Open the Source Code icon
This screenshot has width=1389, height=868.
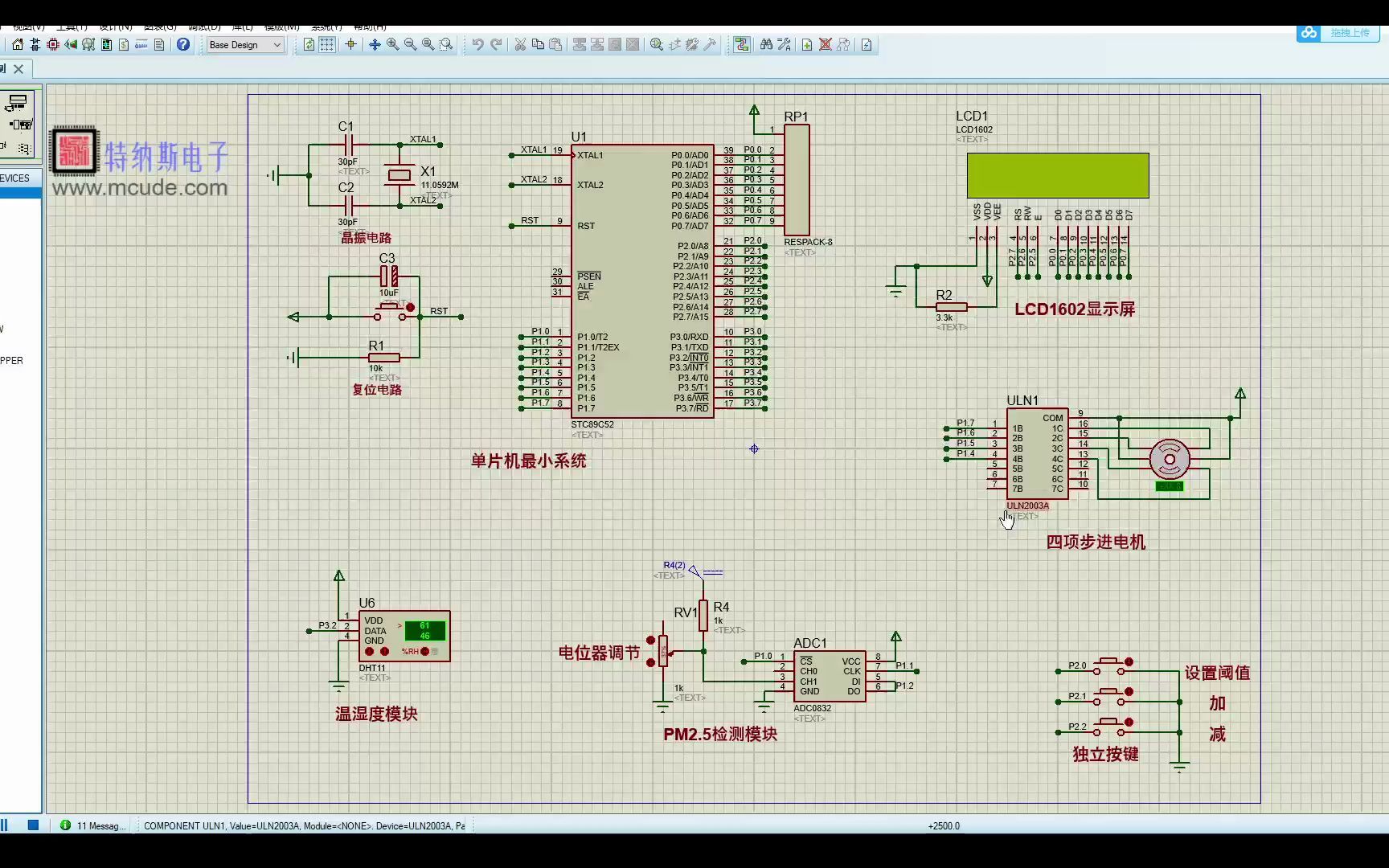click(141, 45)
